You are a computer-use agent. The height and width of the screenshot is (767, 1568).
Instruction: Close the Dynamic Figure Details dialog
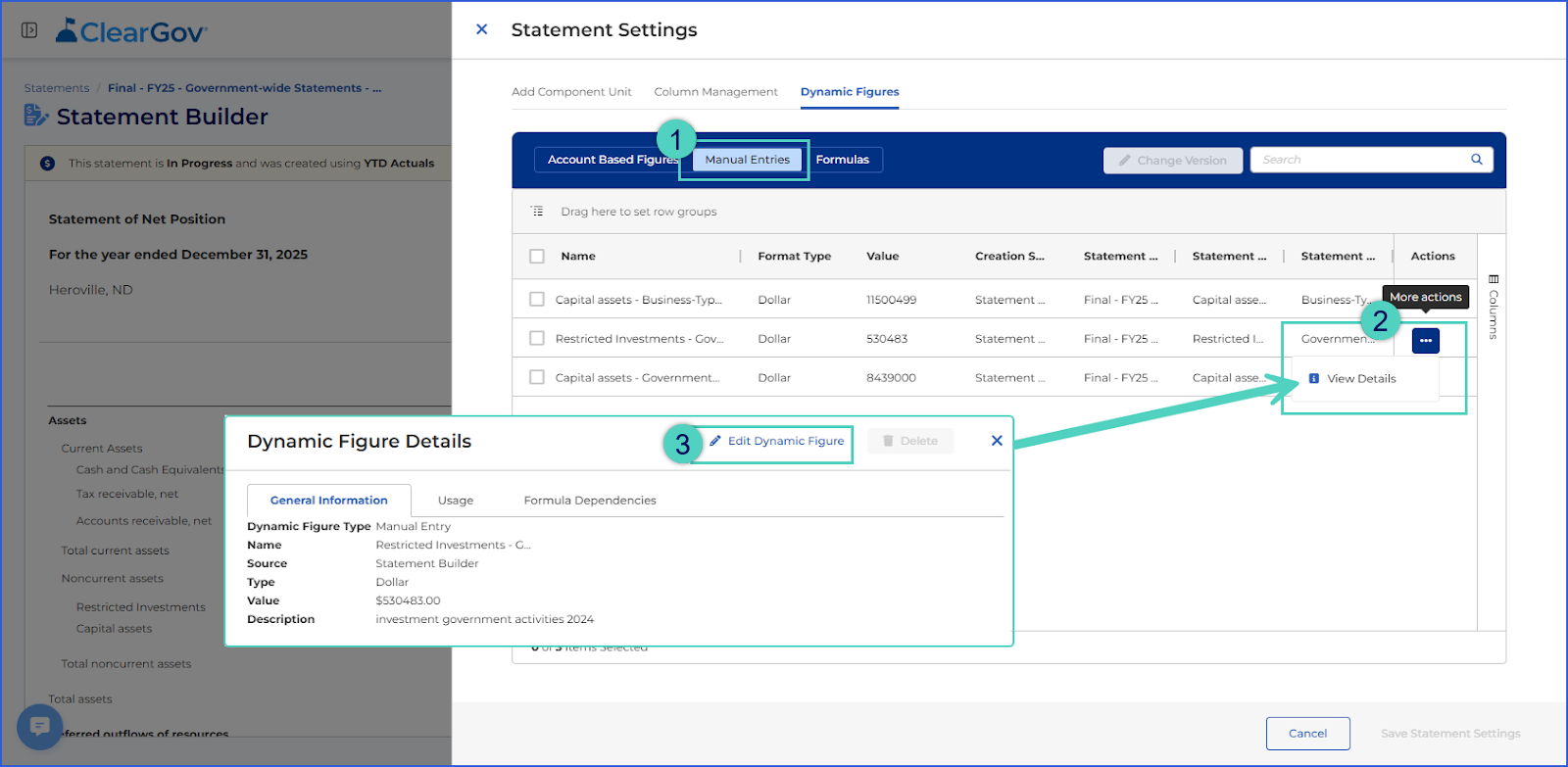coord(997,441)
